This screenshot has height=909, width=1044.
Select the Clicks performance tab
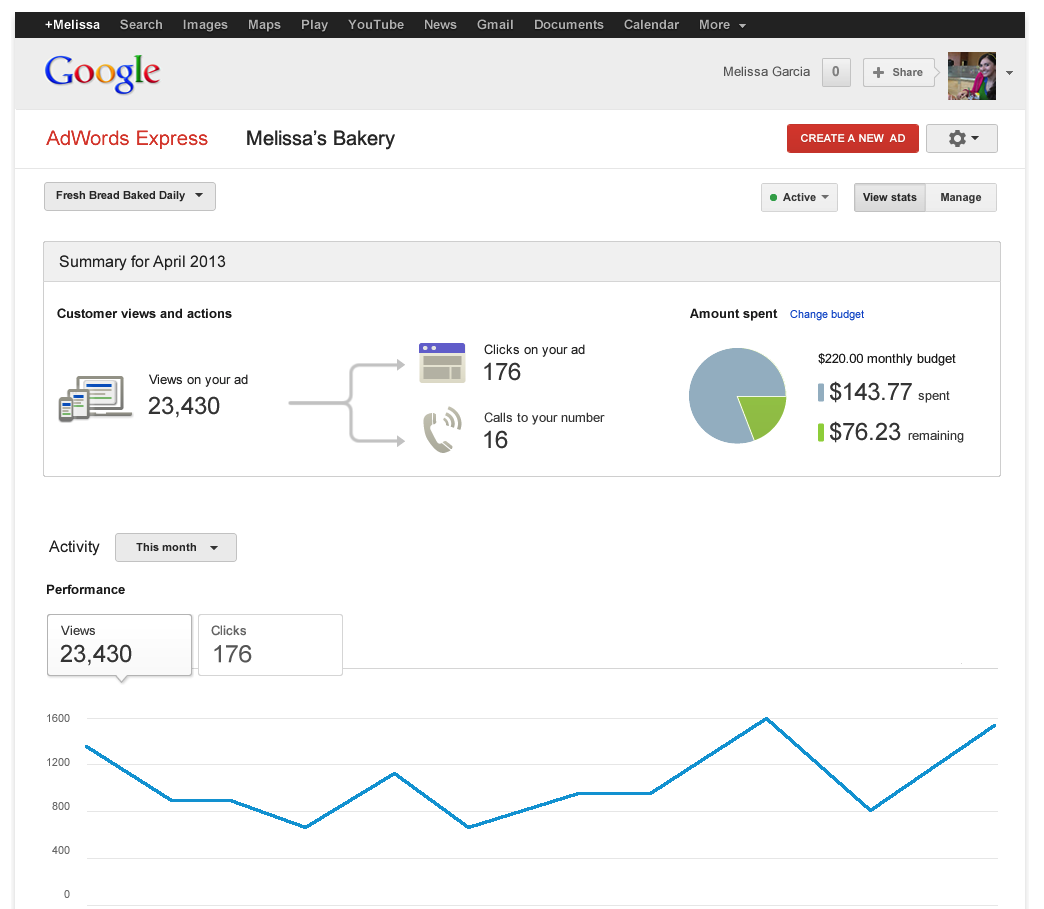pyautogui.click(x=270, y=645)
